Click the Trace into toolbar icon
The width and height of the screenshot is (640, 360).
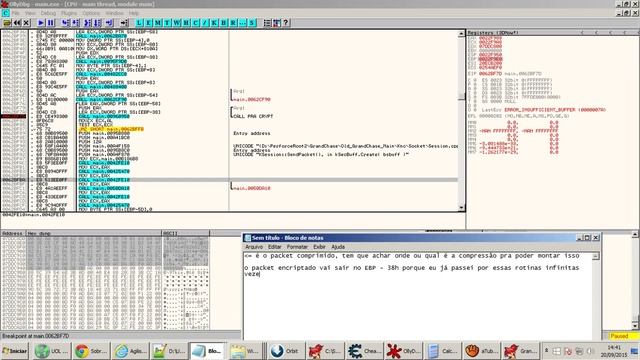point(87,23)
